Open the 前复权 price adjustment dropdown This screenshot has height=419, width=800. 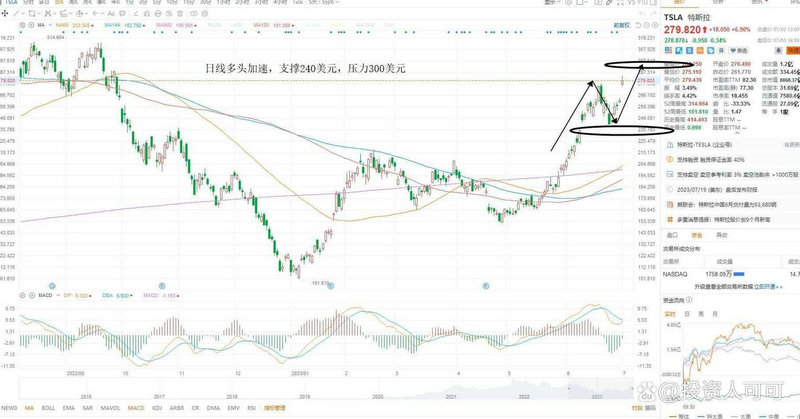tap(621, 25)
